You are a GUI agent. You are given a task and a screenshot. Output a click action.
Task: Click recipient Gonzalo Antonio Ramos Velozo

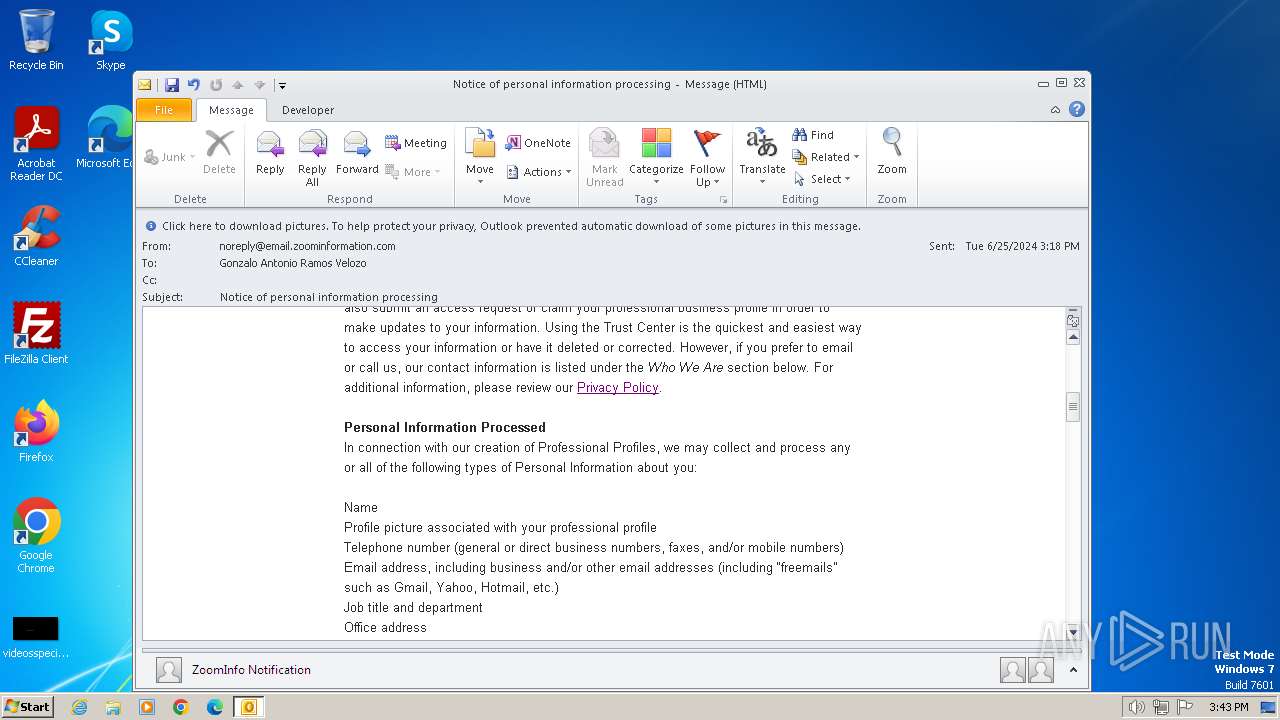(x=293, y=263)
